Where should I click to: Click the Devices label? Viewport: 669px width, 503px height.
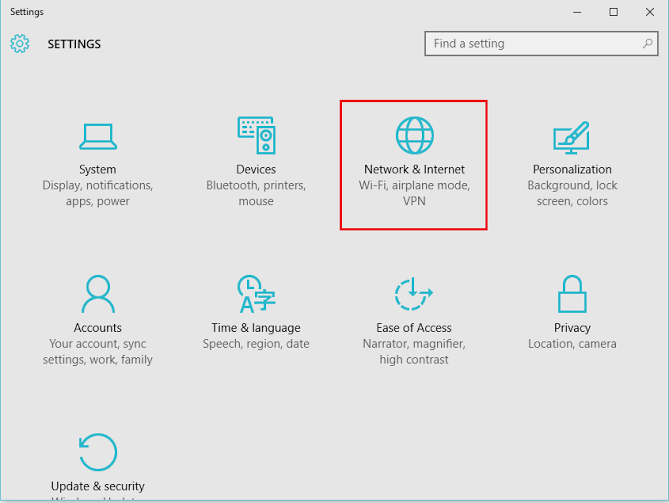pos(256,169)
